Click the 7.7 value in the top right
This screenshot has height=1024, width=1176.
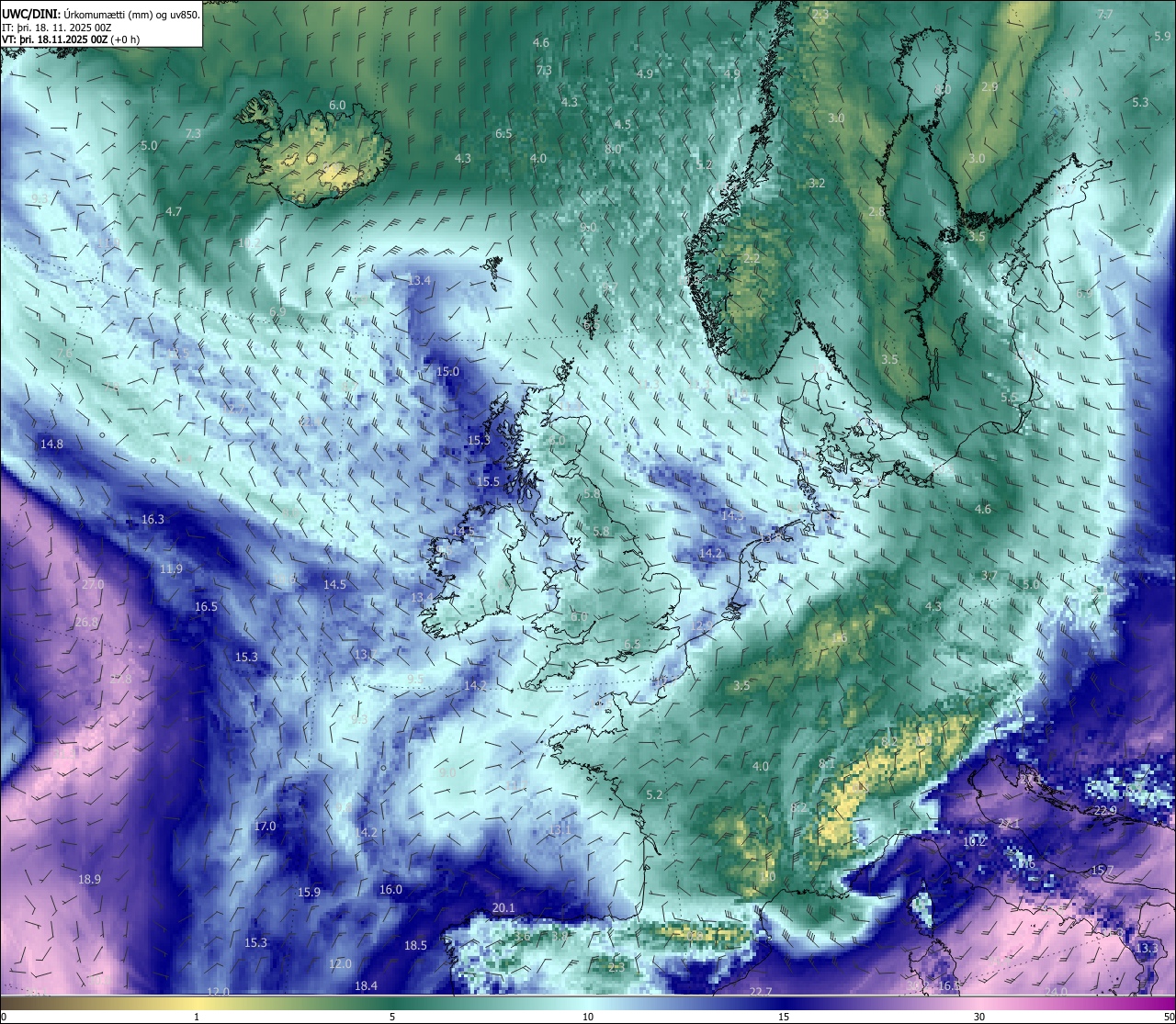pos(1105,14)
